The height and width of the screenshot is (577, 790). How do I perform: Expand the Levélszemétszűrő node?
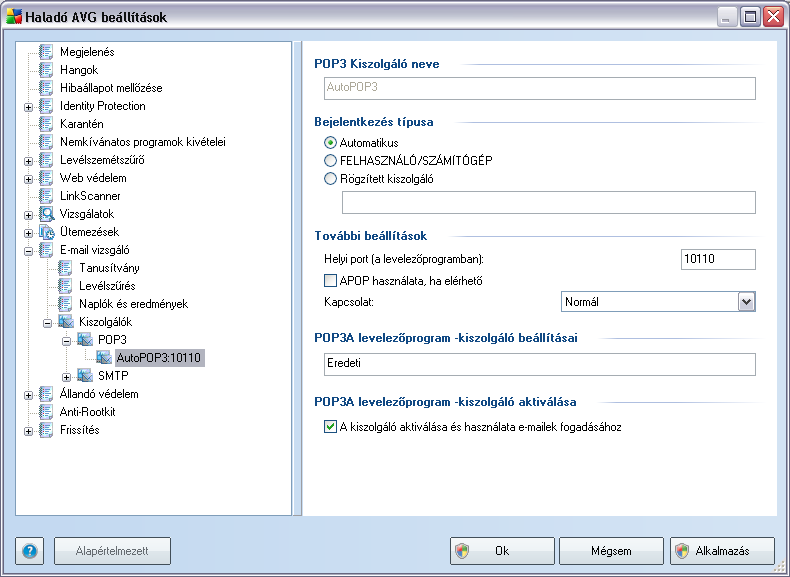pyautogui.click(x=28, y=161)
